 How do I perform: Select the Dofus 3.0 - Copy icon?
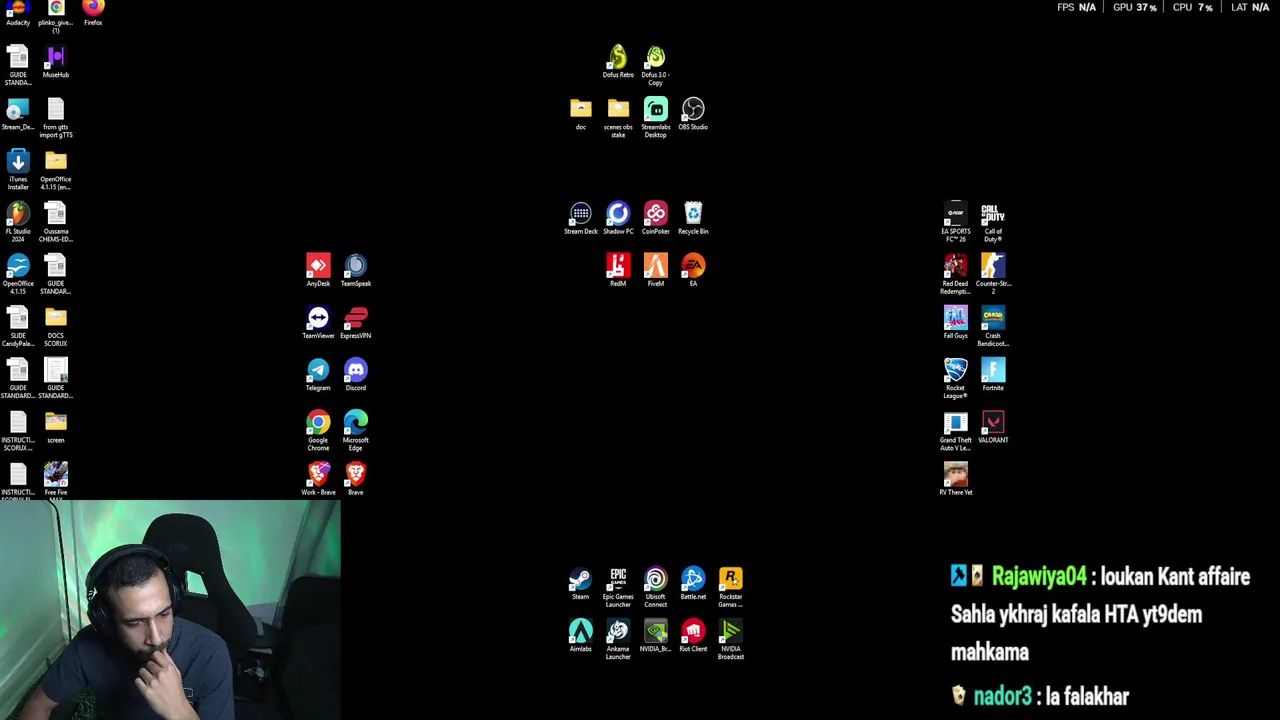click(x=655, y=66)
